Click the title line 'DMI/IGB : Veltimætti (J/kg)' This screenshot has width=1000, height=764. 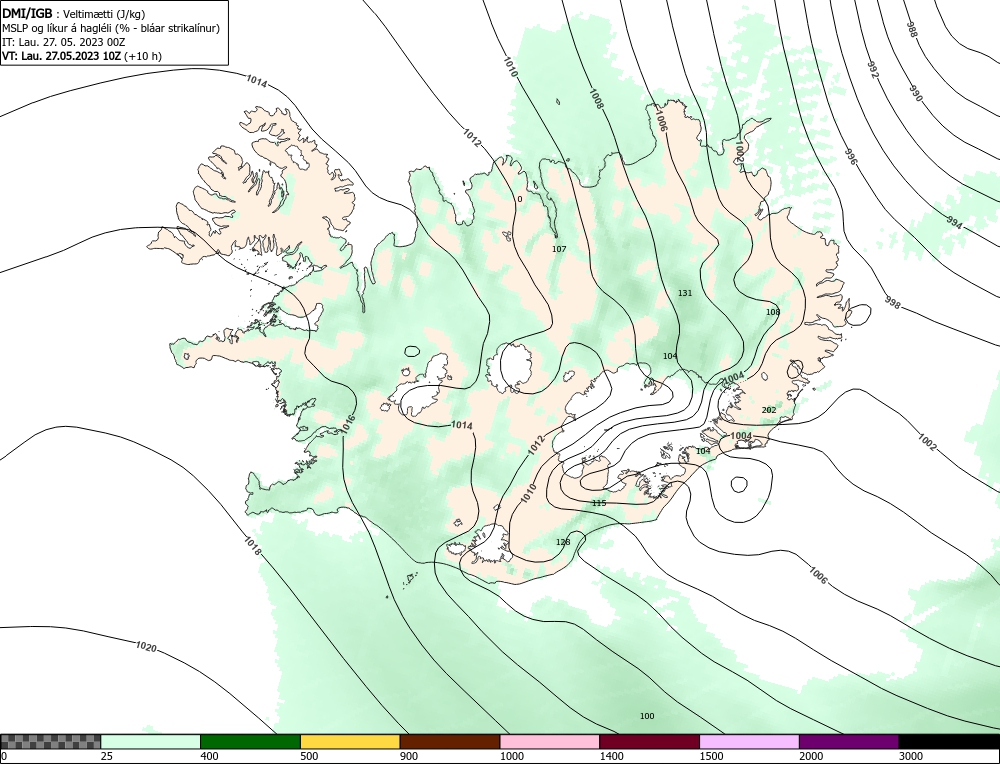[x=73, y=13]
